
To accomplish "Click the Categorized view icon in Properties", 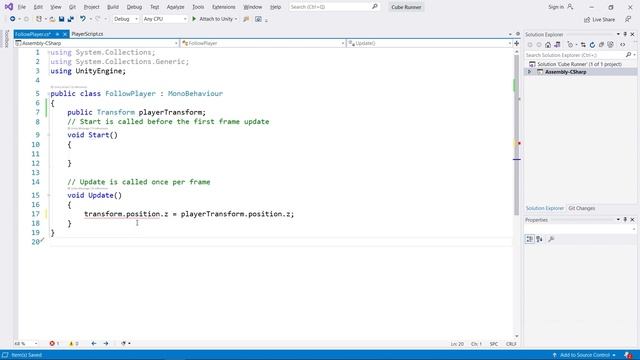I will (529, 239).
